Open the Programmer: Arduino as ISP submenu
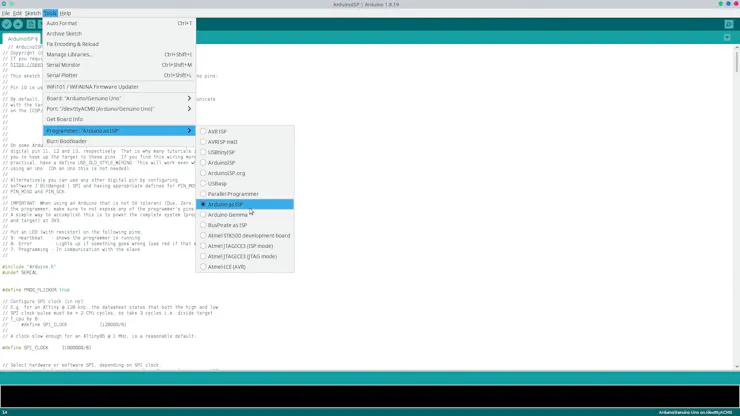Screen dimensions: 740x416 pyautogui.click(x=119, y=130)
